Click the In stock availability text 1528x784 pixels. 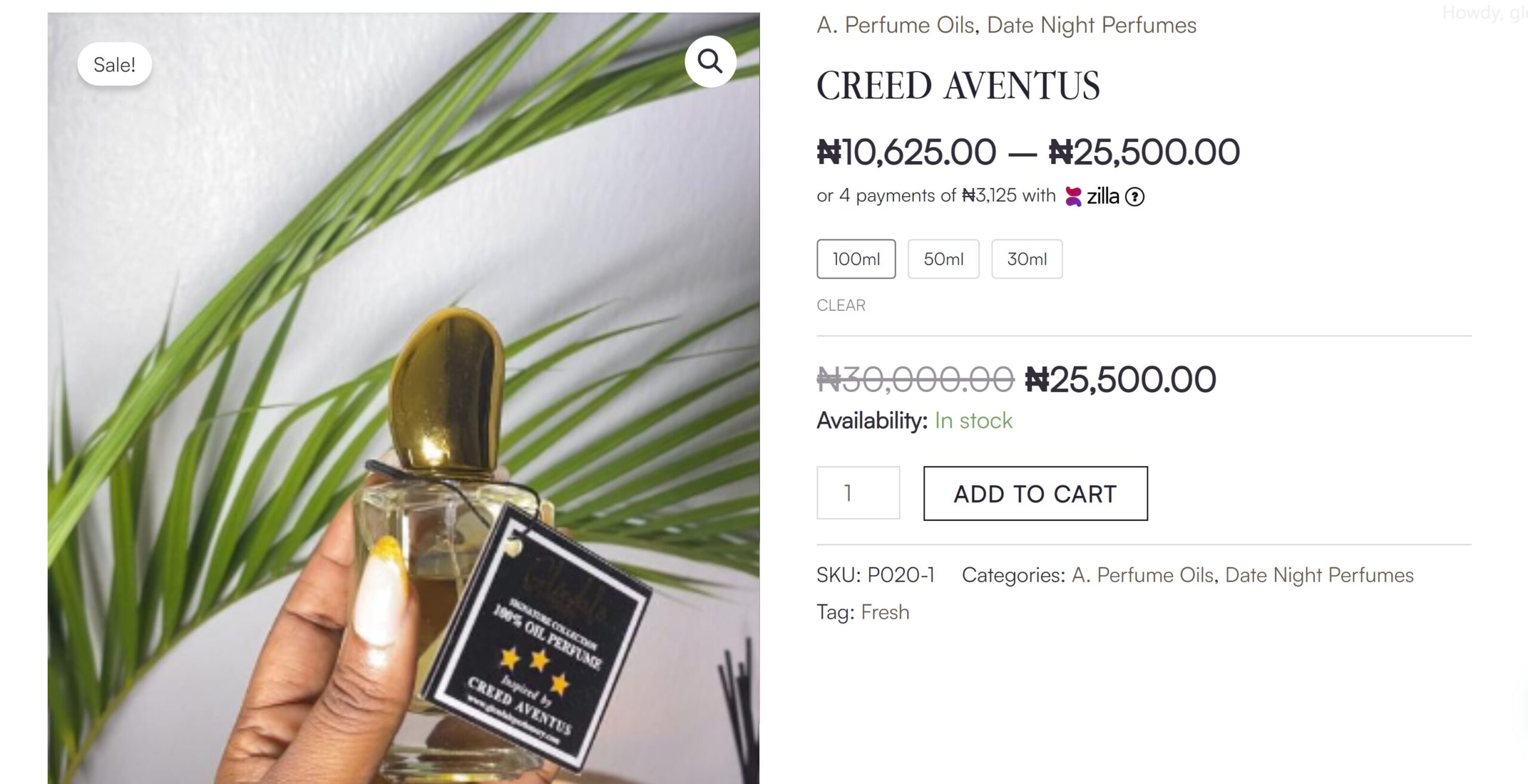point(973,421)
